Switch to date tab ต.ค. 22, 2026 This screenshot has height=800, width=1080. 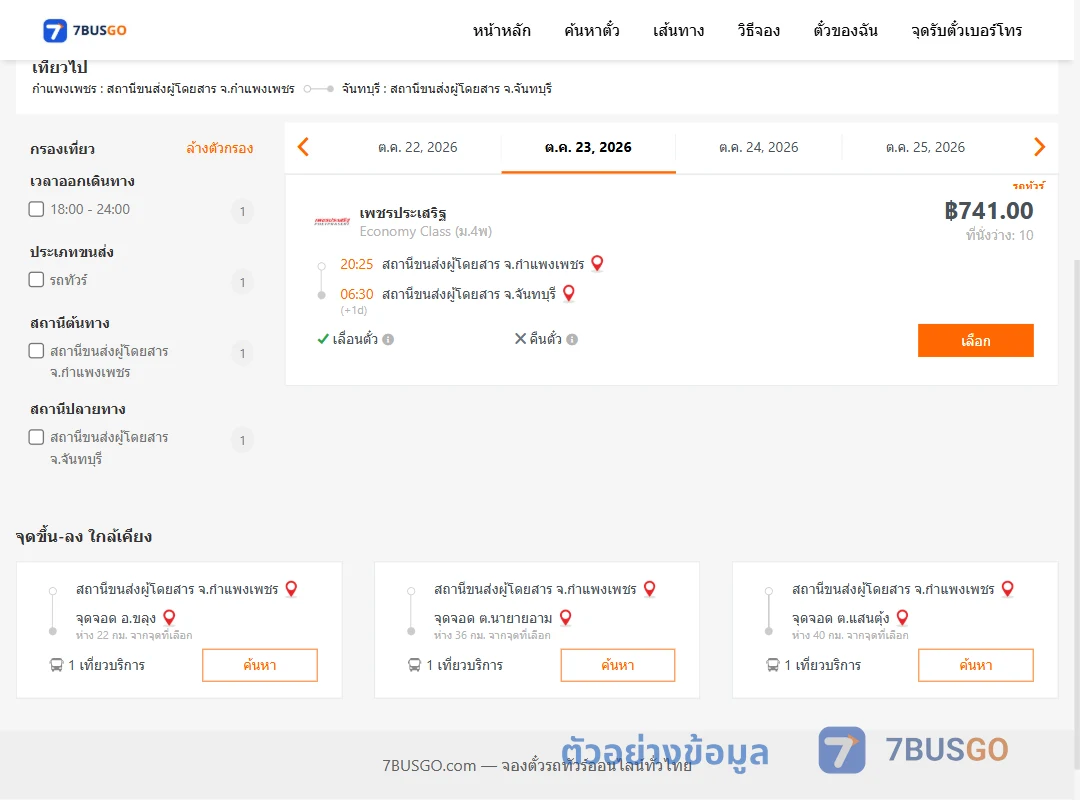[417, 147]
